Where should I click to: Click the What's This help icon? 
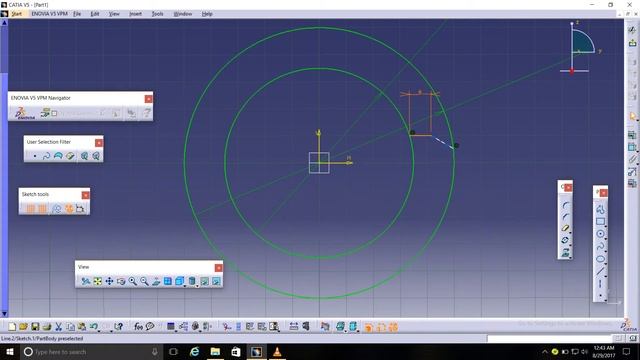[118, 327]
